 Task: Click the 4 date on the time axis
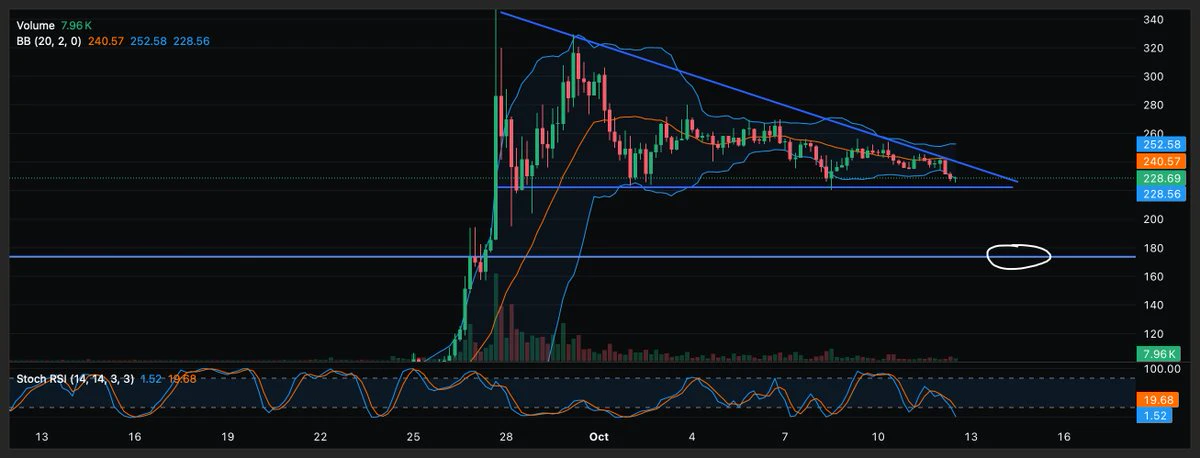[x=692, y=437]
